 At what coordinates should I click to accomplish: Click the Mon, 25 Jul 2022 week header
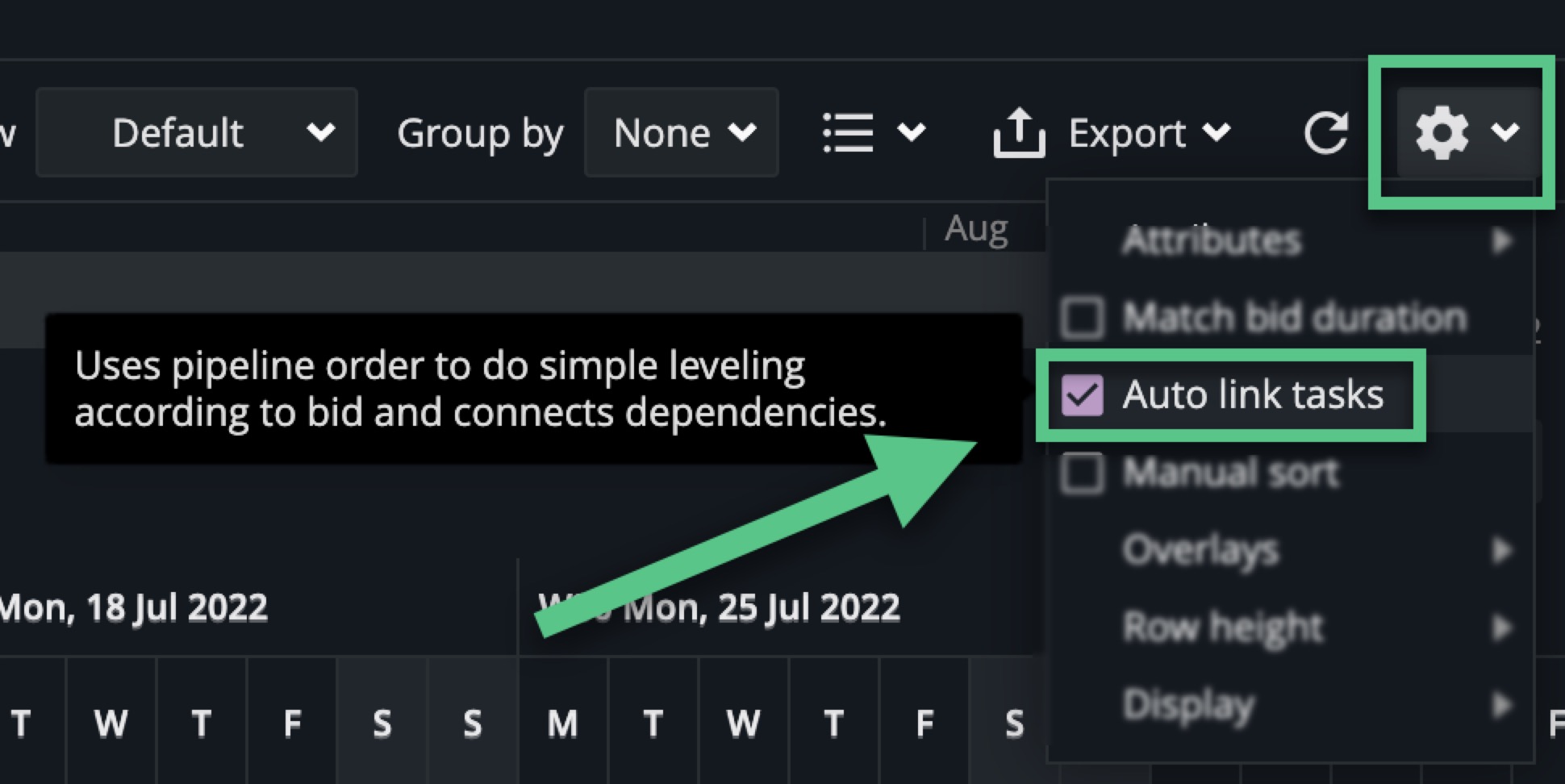pos(762,607)
